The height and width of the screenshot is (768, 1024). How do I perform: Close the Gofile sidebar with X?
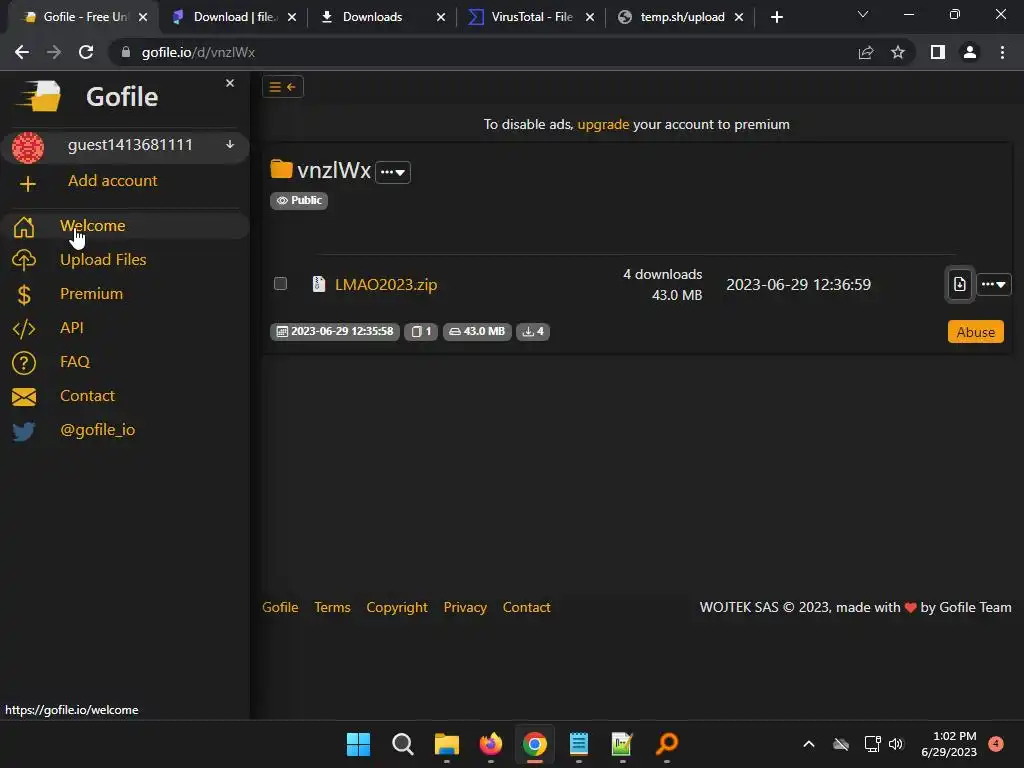coord(230,83)
